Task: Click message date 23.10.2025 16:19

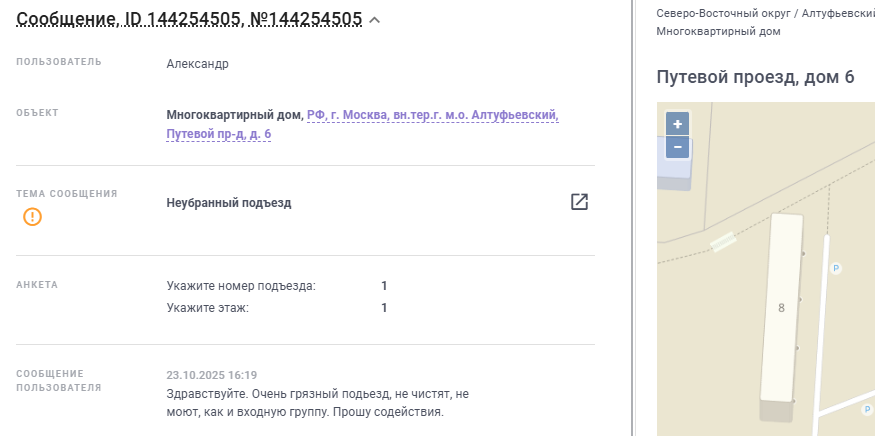Action: [211, 375]
